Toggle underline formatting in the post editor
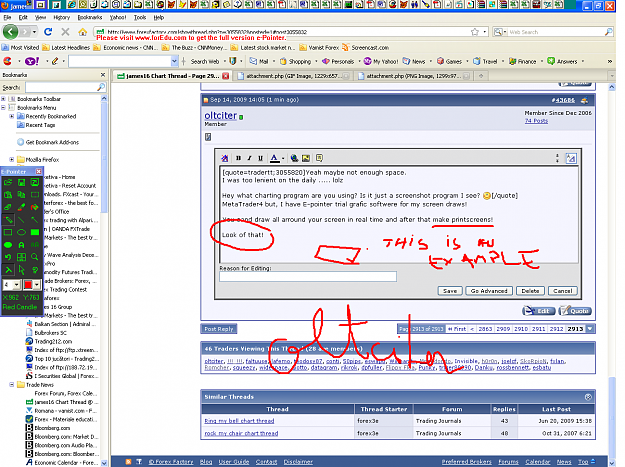625x467 pixels. tap(261, 158)
